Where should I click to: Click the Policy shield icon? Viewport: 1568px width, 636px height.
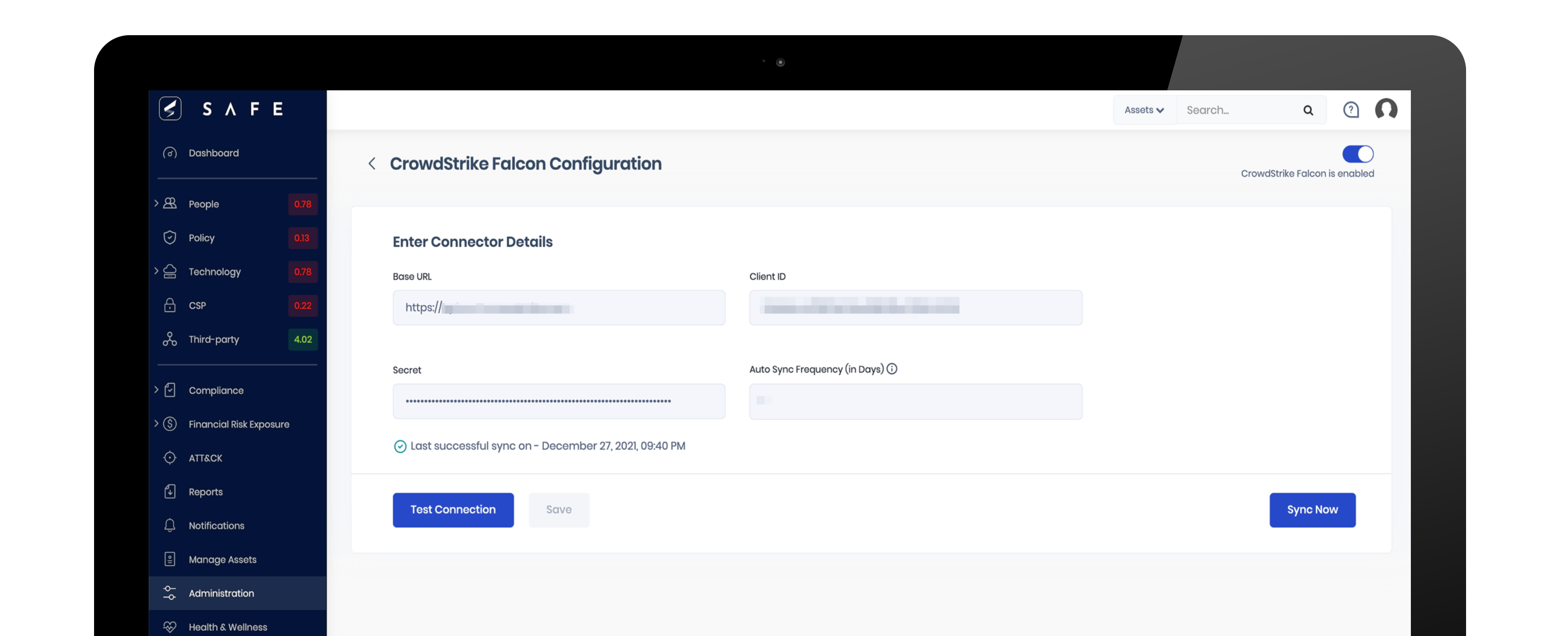170,237
